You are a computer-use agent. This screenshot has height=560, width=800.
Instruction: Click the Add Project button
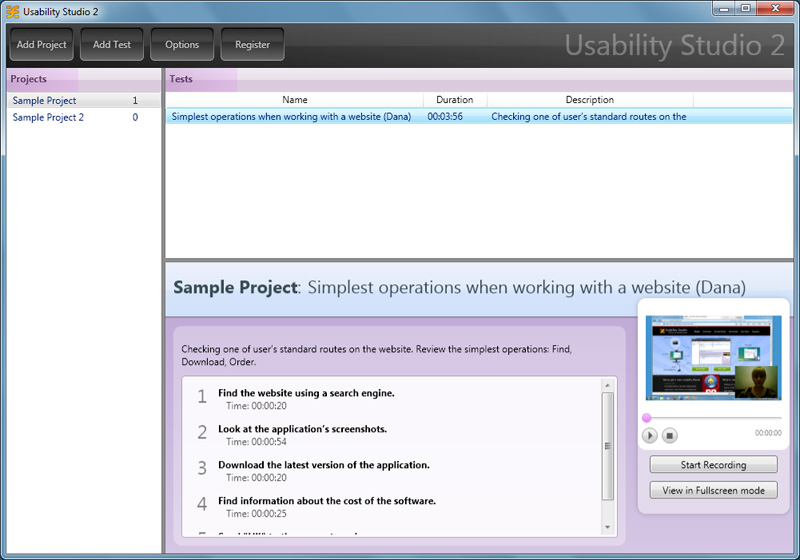(x=41, y=44)
